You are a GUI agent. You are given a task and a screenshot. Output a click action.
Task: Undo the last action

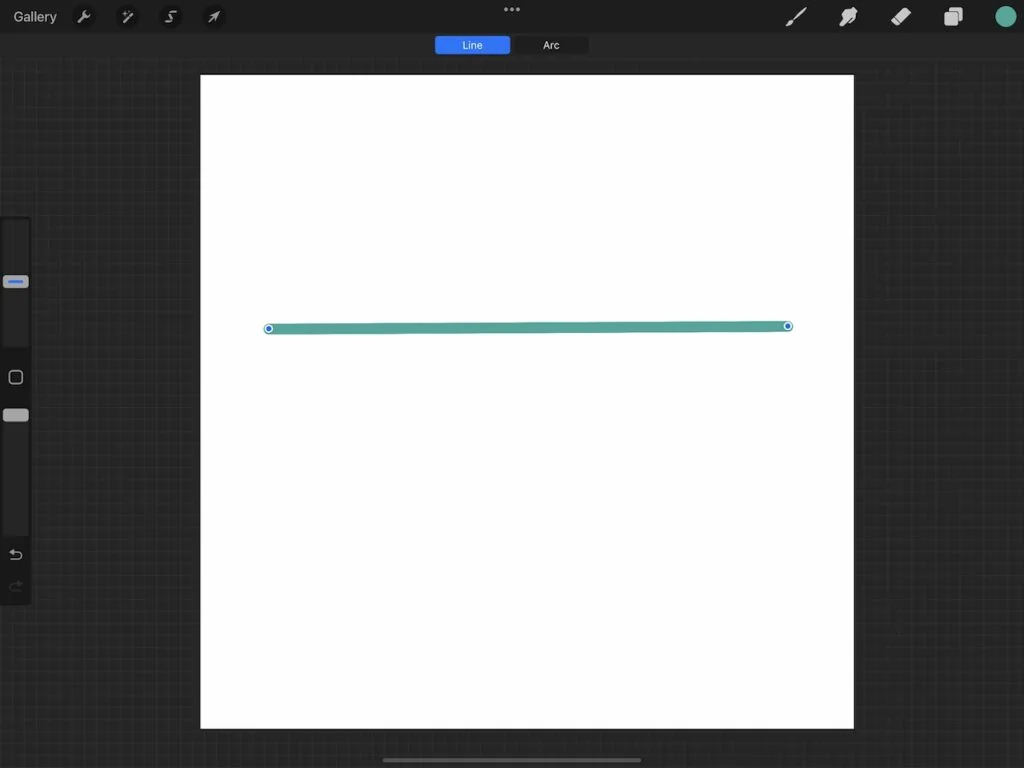16,554
